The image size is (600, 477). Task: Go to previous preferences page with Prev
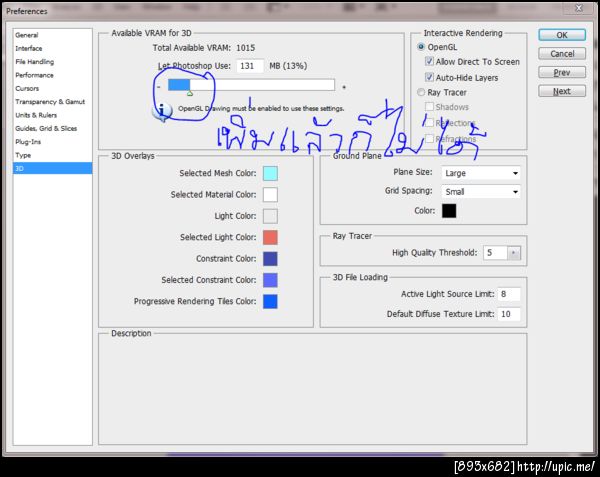click(x=562, y=72)
